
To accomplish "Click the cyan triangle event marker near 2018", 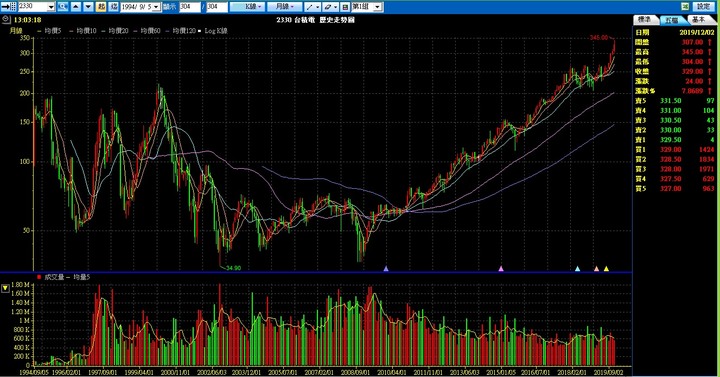I will coord(578,269).
